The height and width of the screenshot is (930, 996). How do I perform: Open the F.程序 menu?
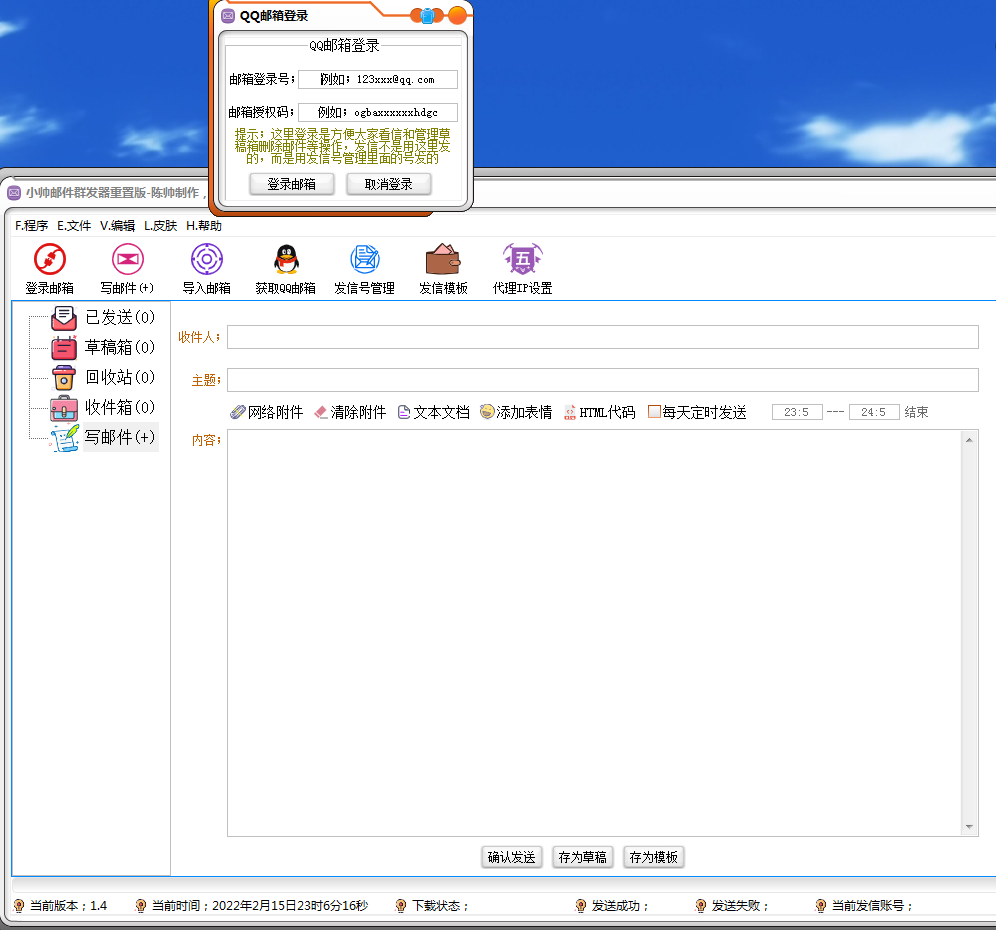coord(31,226)
